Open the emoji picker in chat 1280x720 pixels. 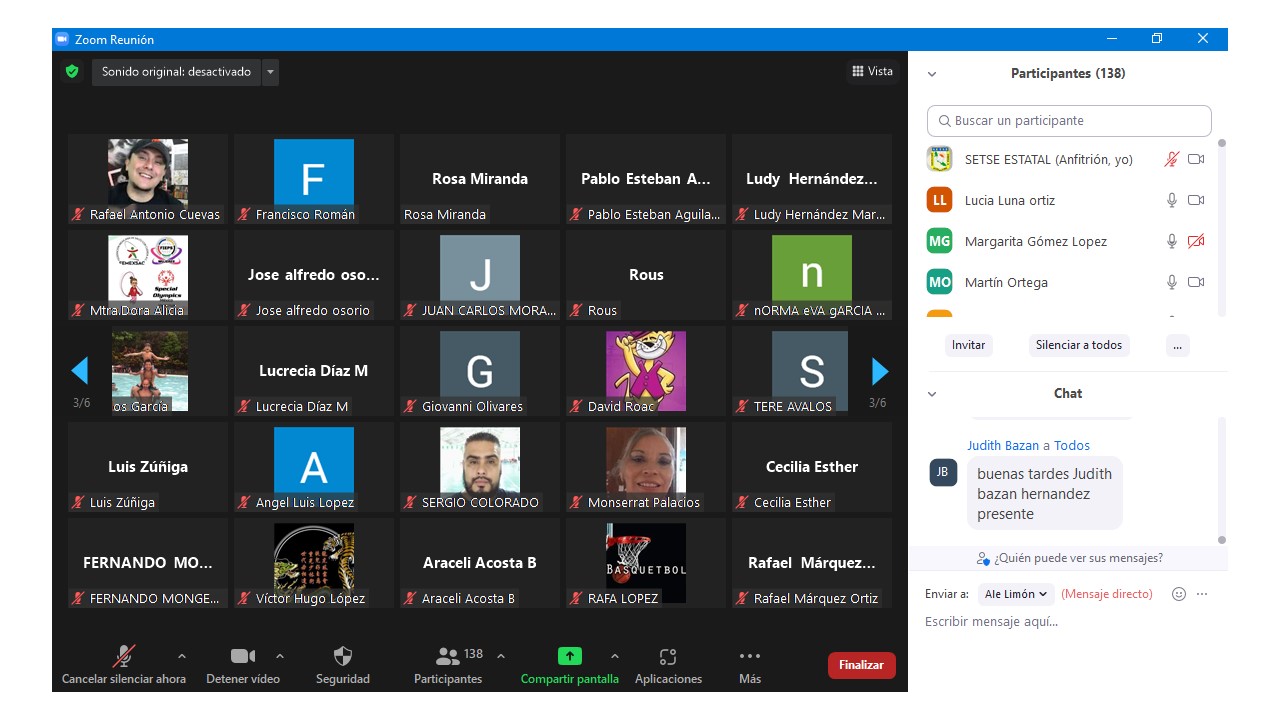pyautogui.click(x=1178, y=594)
